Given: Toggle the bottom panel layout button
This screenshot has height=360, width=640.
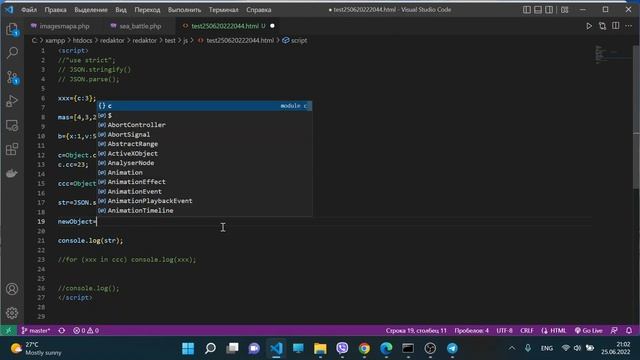Looking at the screenshot, I should tap(538, 9).
